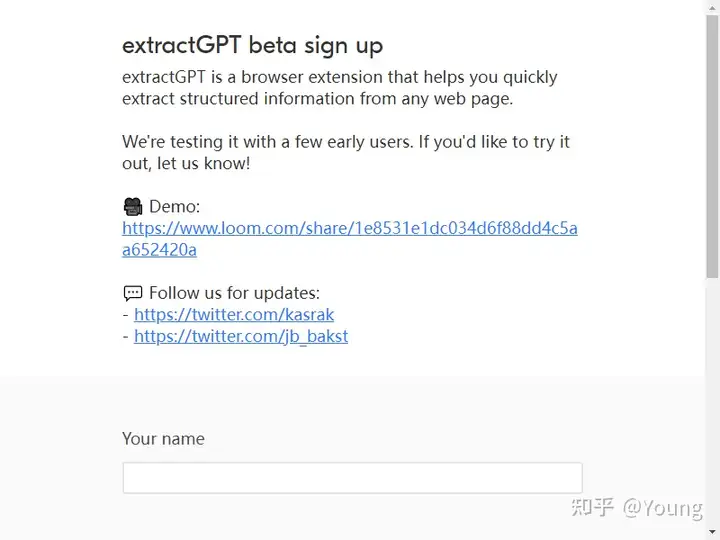Screen dimensions: 720x540
Task: Click the speech bubble emoji before Follow us
Action: 133,293
